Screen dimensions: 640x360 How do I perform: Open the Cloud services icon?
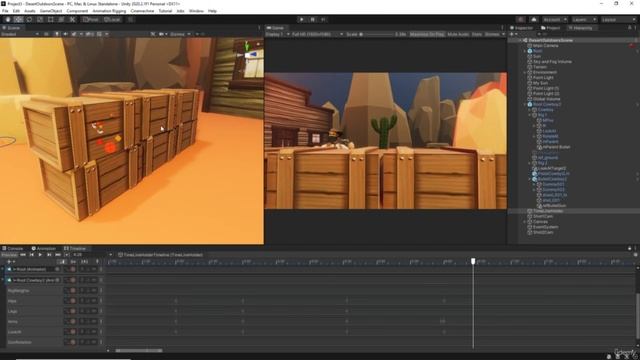[534, 20]
